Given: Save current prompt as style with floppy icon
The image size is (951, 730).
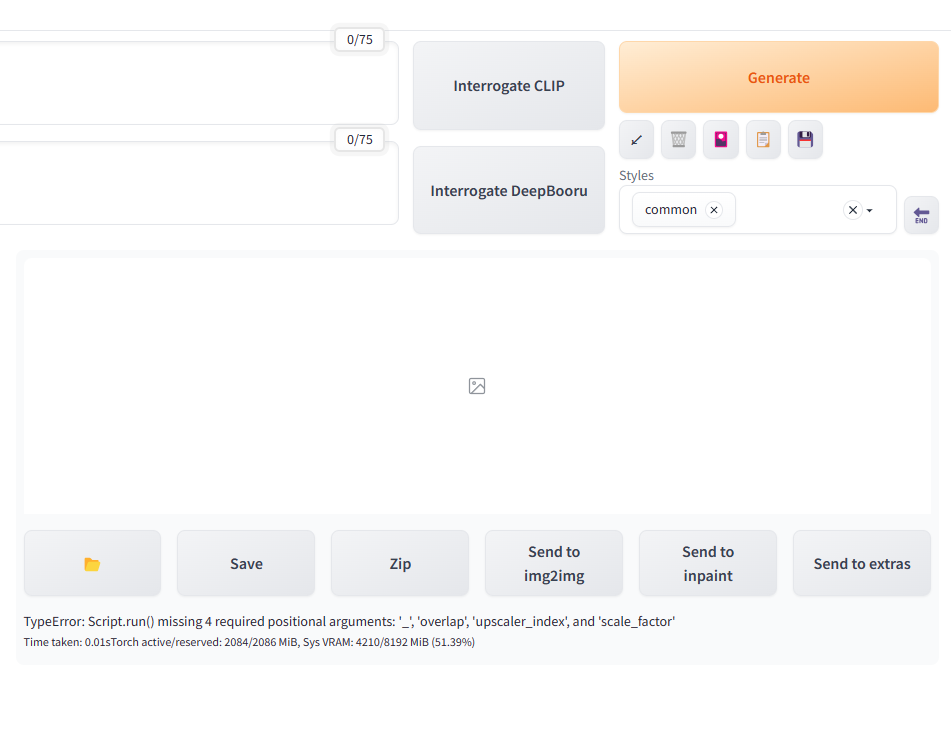Looking at the screenshot, I should (x=805, y=139).
